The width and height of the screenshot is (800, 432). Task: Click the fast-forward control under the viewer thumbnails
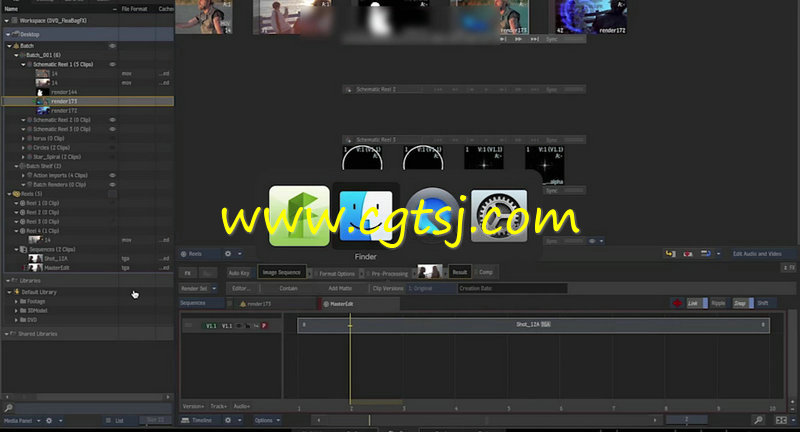coord(518,39)
